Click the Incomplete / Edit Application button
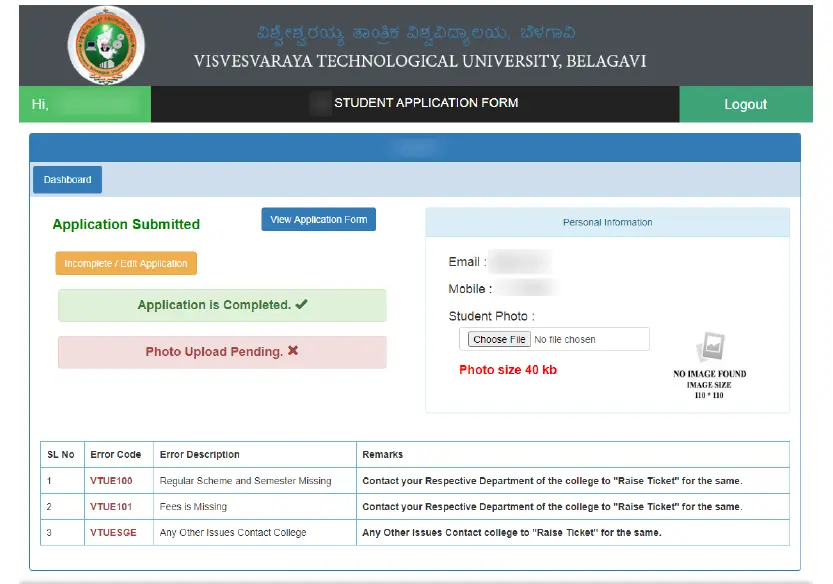 click(126, 264)
